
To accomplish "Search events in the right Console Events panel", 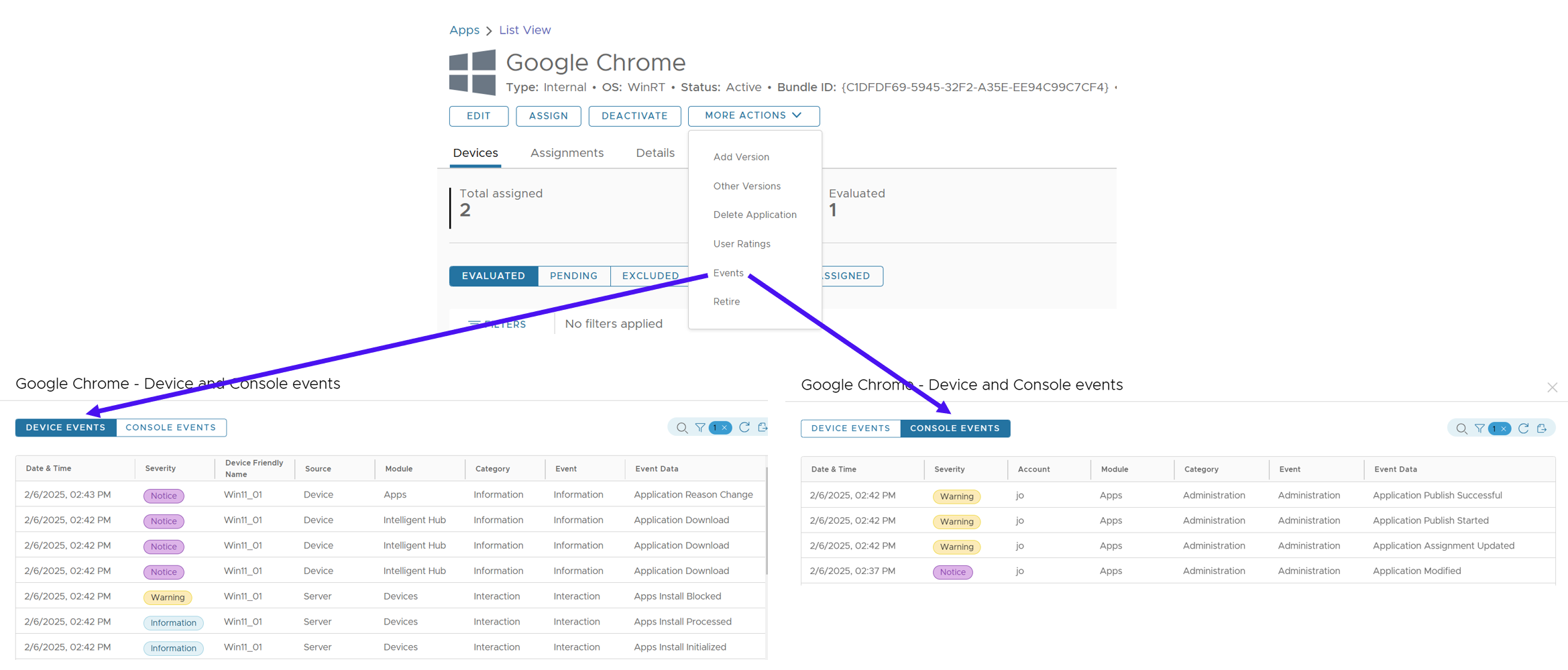I will 1461,429.
